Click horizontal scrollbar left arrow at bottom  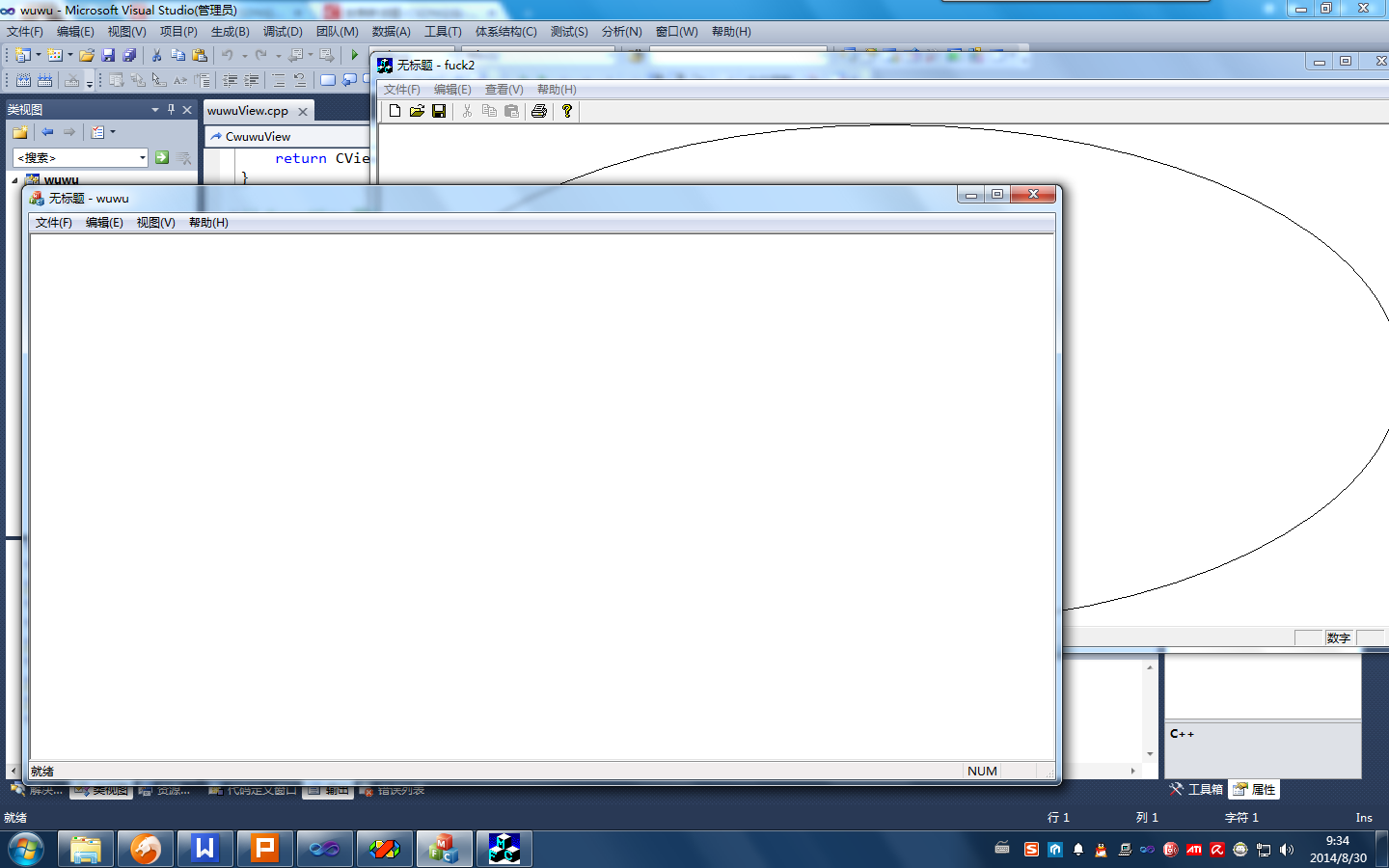tap(12, 771)
